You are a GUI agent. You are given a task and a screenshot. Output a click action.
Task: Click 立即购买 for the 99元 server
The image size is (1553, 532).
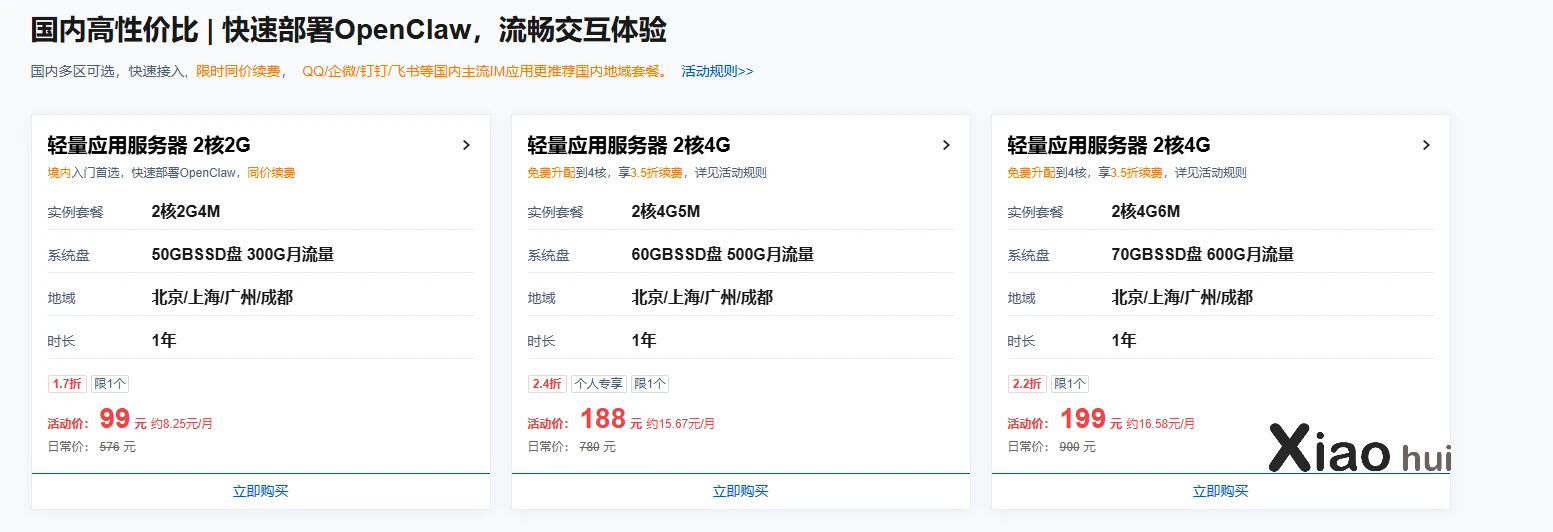pyautogui.click(x=260, y=491)
